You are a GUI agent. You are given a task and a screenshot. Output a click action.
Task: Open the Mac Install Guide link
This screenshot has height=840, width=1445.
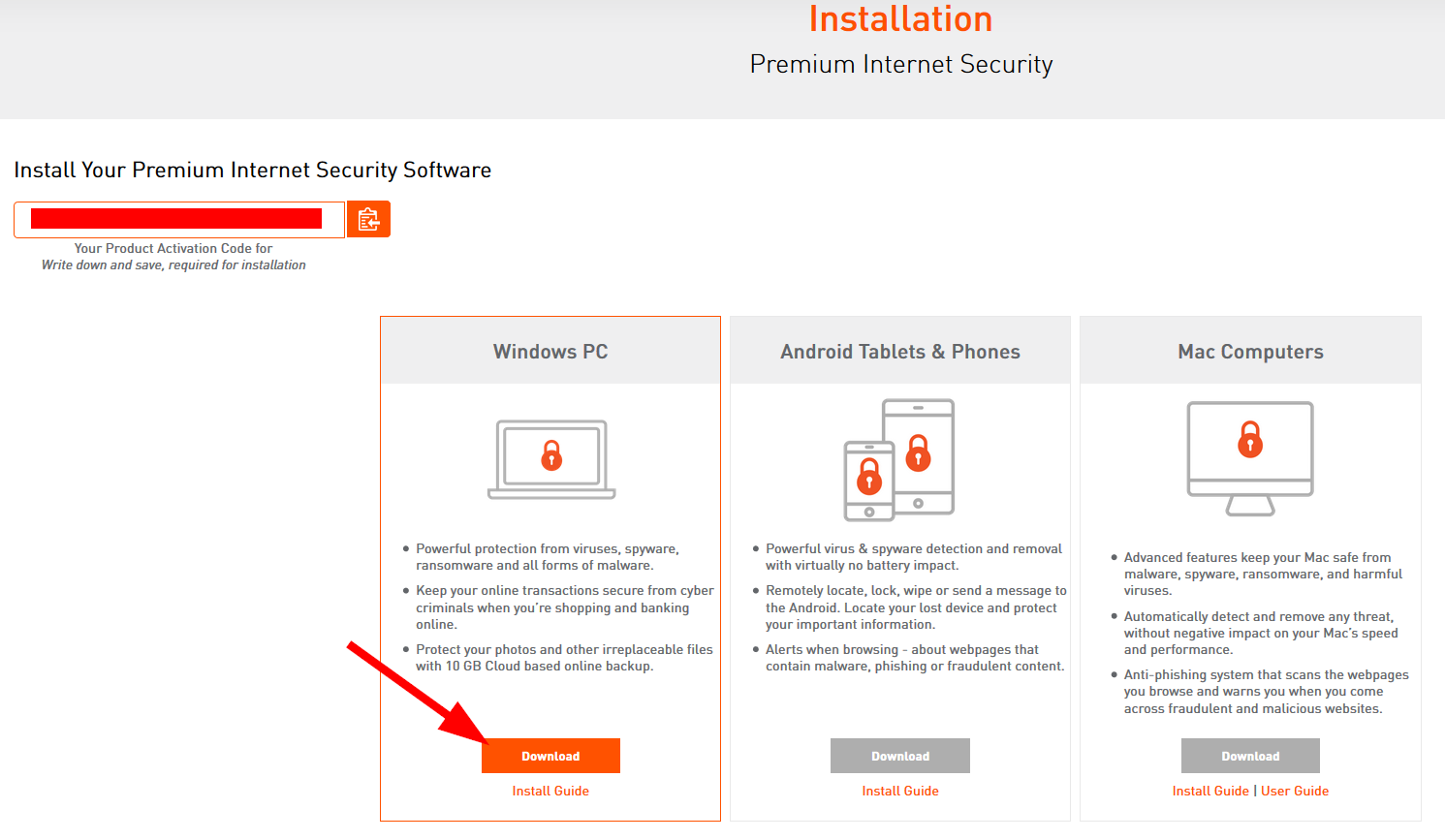pyautogui.click(x=1210, y=791)
